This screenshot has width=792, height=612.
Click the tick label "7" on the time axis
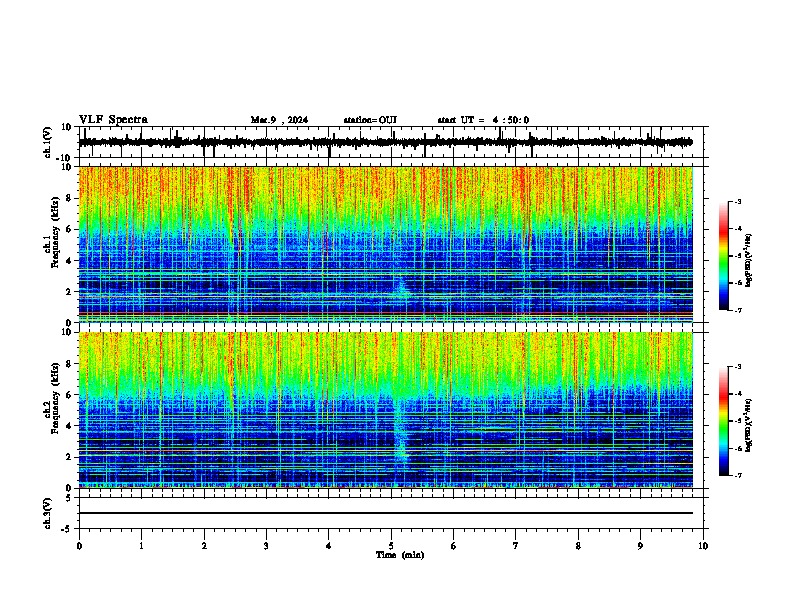click(x=516, y=546)
